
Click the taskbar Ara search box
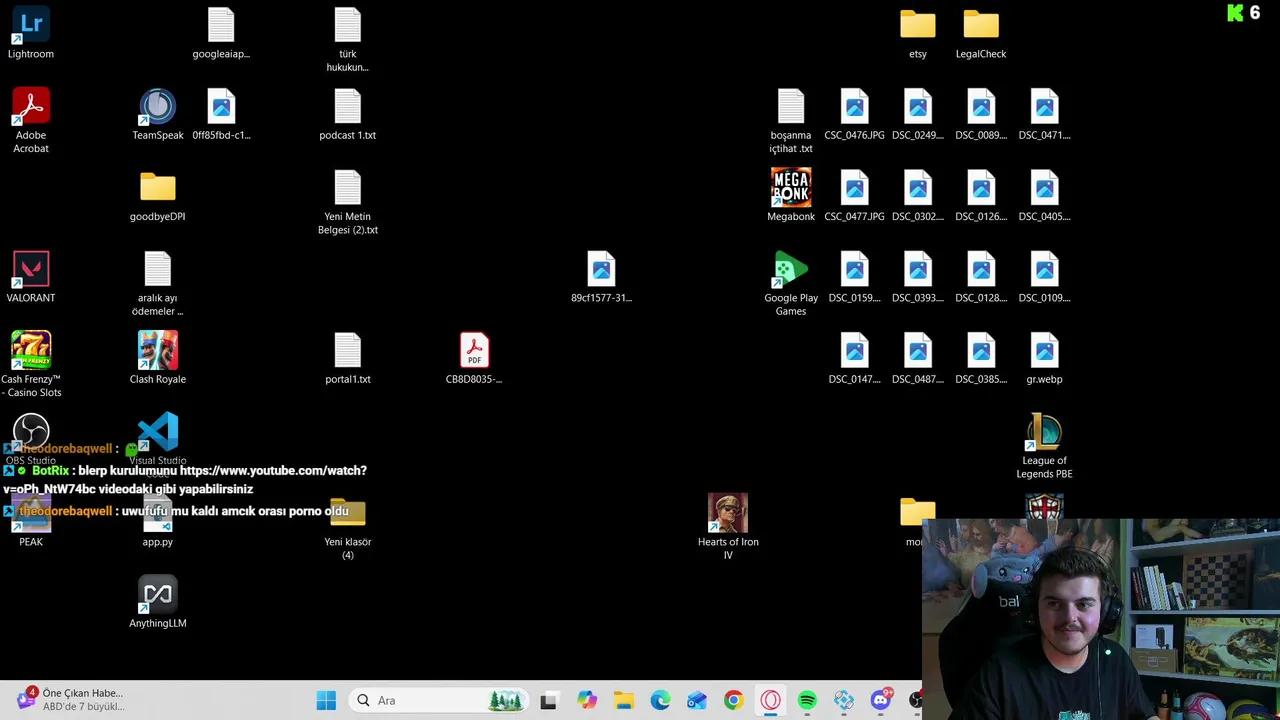tap(438, 700)
